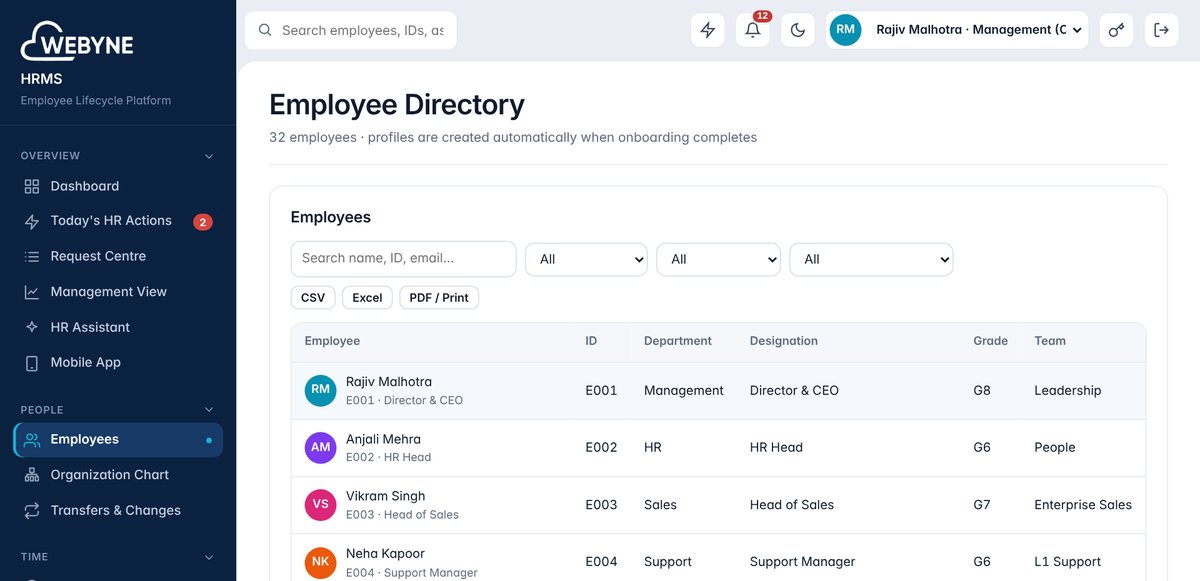This screenshot has width=1200, height=581.
Task: Click the Employee column header
Action: (332, 341)
